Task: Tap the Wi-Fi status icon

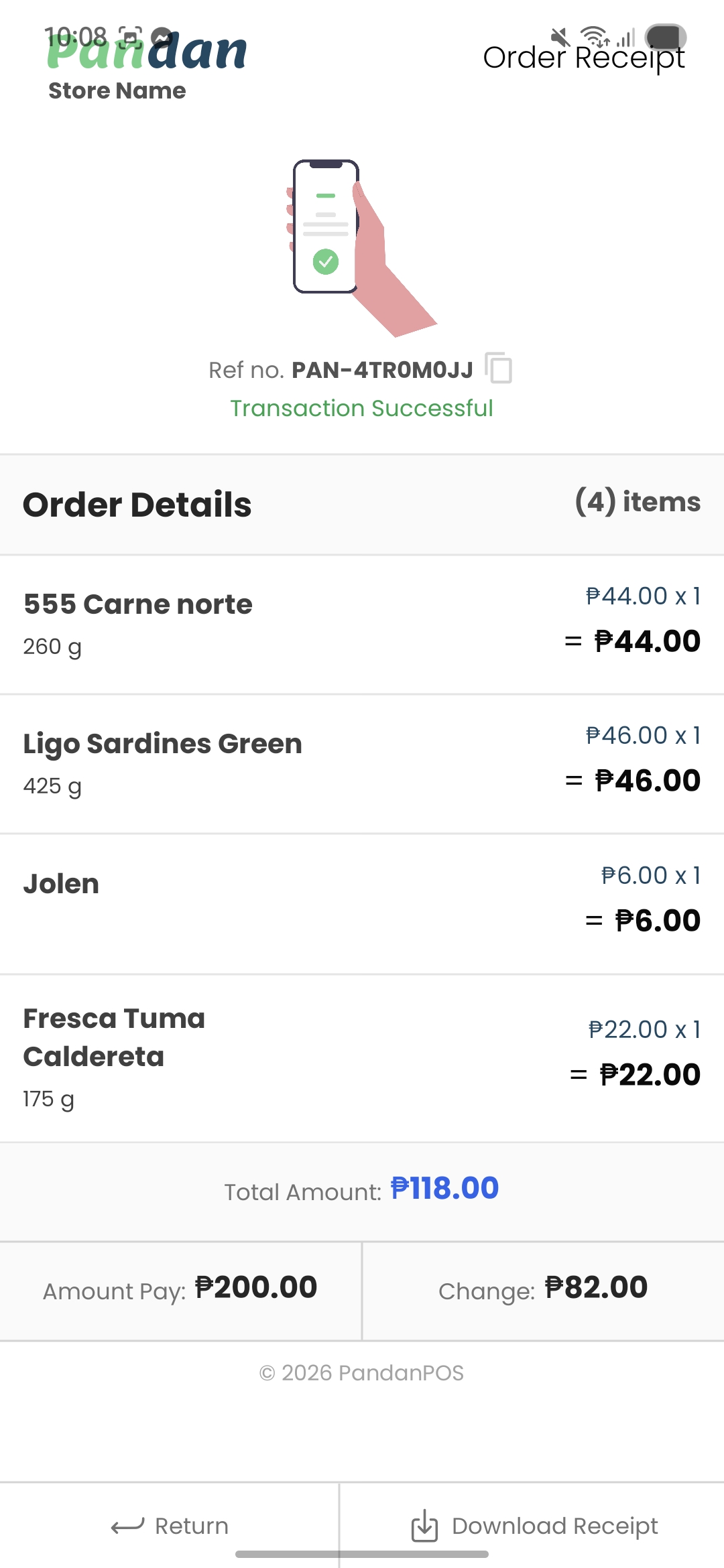Action: tap(594, 36)
